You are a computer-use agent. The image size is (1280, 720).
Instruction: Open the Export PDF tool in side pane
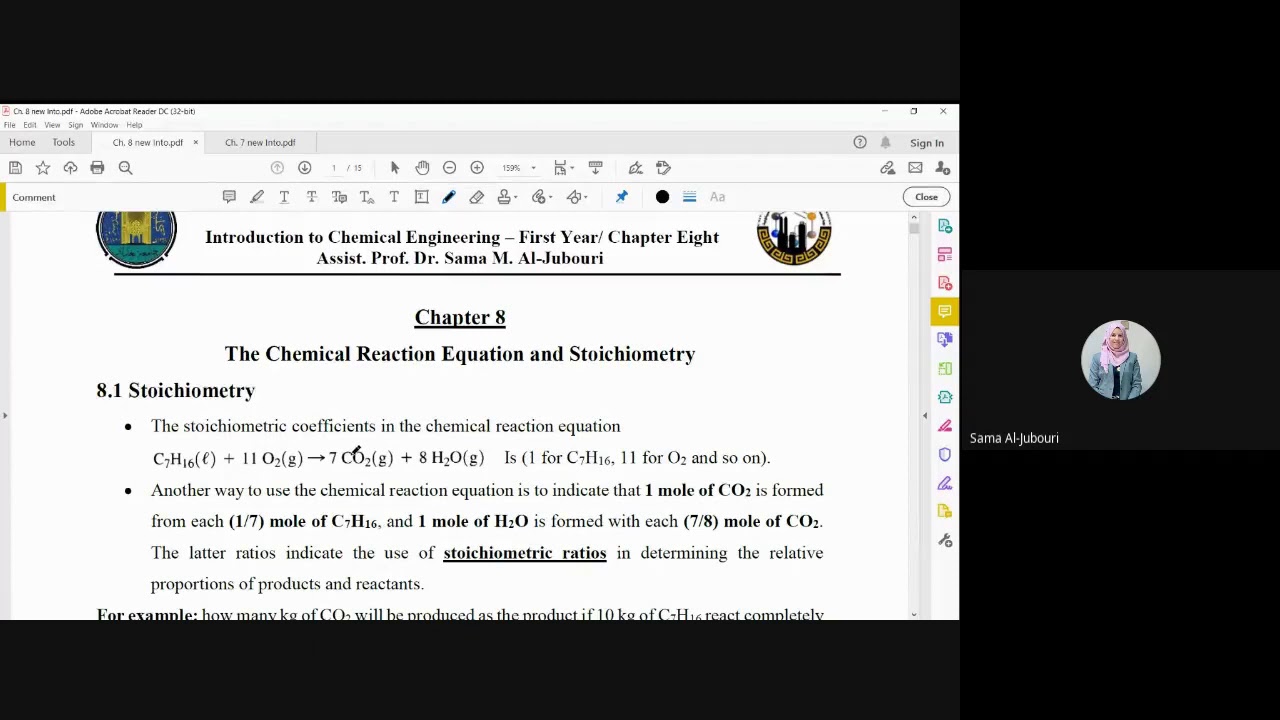(945, 226)
